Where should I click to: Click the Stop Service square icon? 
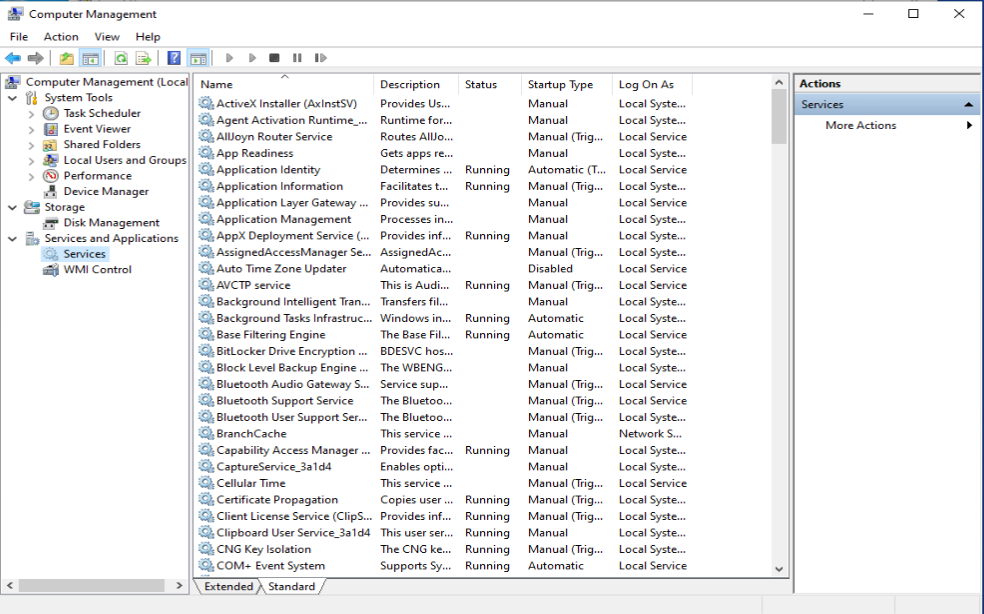click(274, 58)
